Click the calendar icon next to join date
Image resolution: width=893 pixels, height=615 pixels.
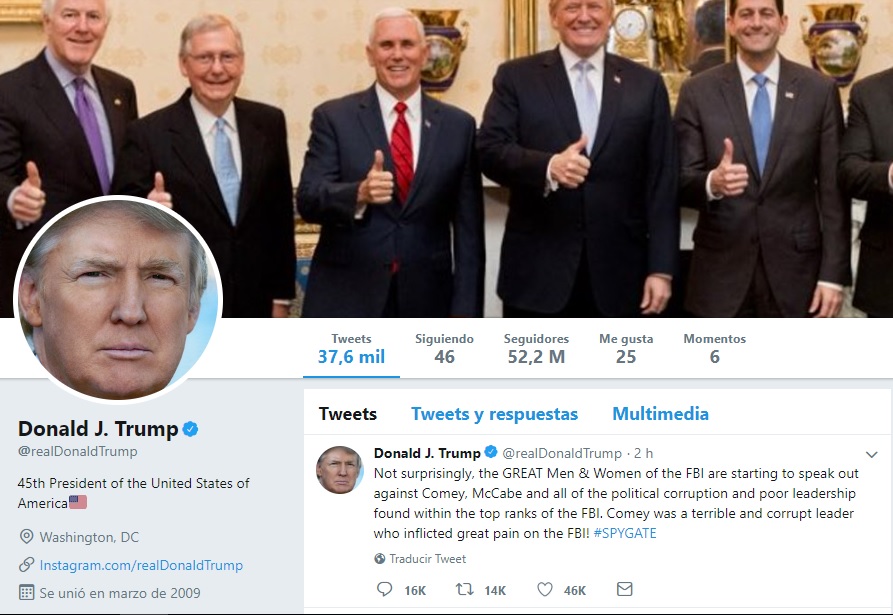[x=26, y=592]
